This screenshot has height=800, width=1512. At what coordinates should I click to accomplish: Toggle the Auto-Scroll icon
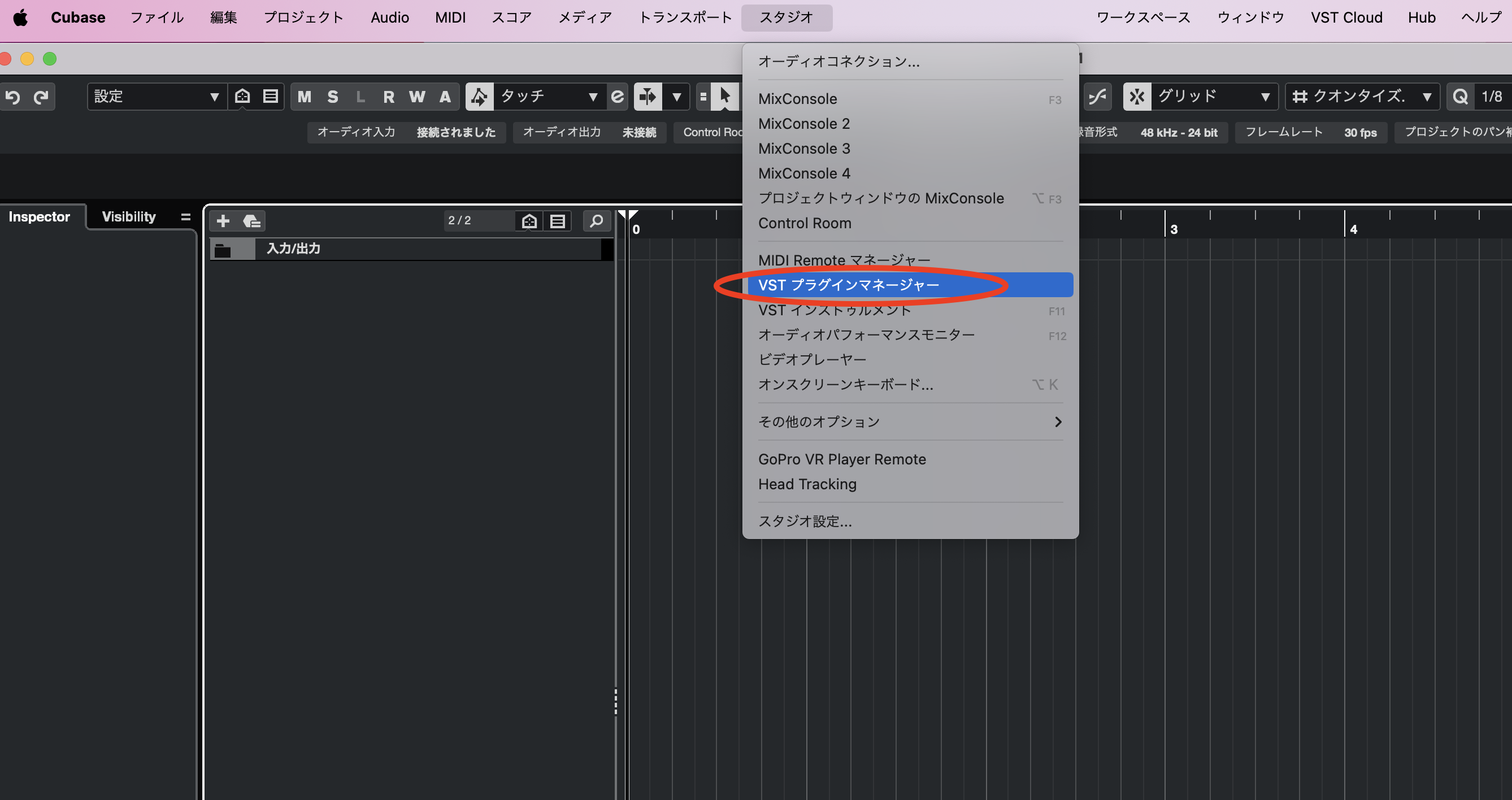[x=648, y=97]
